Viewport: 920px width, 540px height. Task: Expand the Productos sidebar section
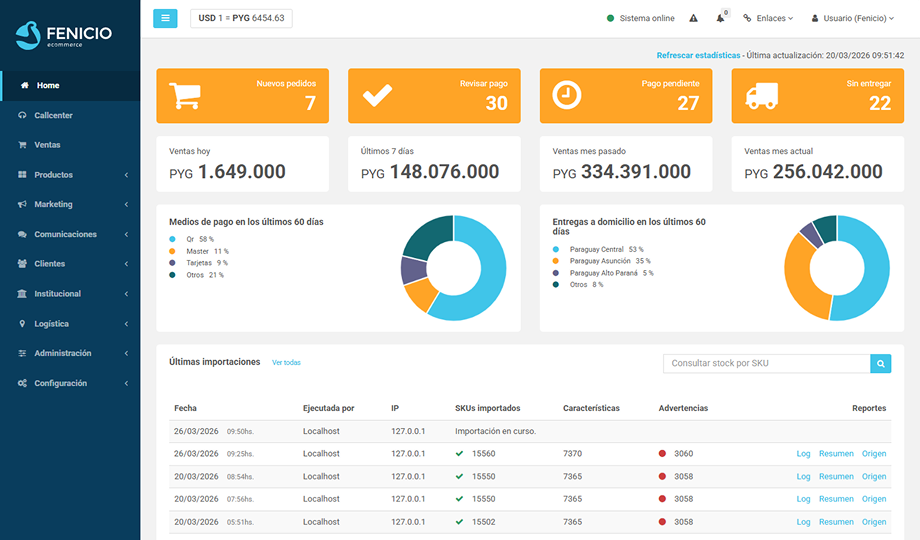tap(54, 175)
